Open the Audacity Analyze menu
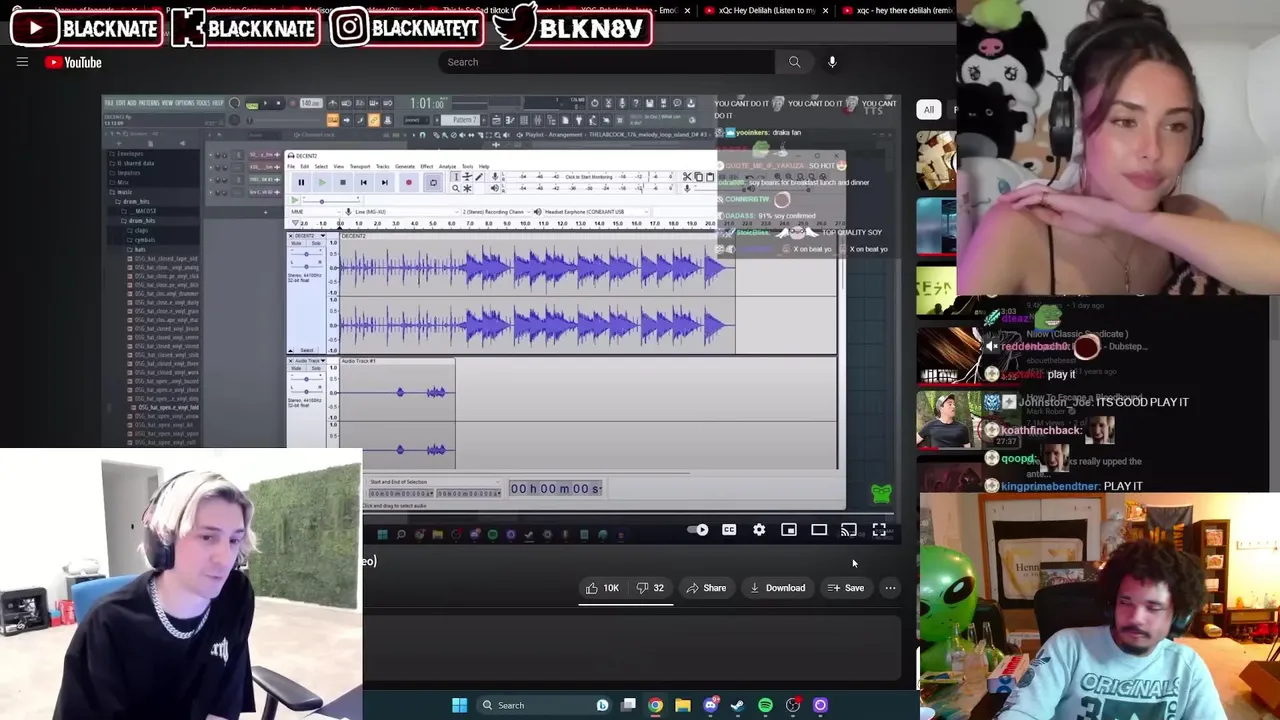This screenshot has height=720, width=1280. (447, 166)
